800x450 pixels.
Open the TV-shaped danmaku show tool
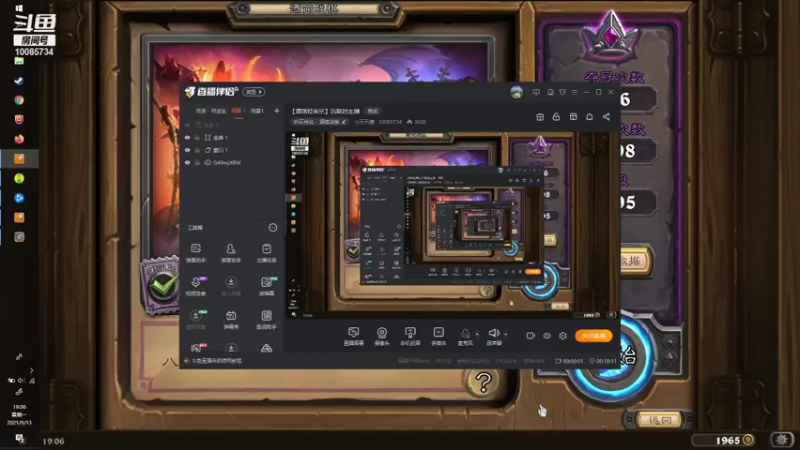tap(231, 319)
